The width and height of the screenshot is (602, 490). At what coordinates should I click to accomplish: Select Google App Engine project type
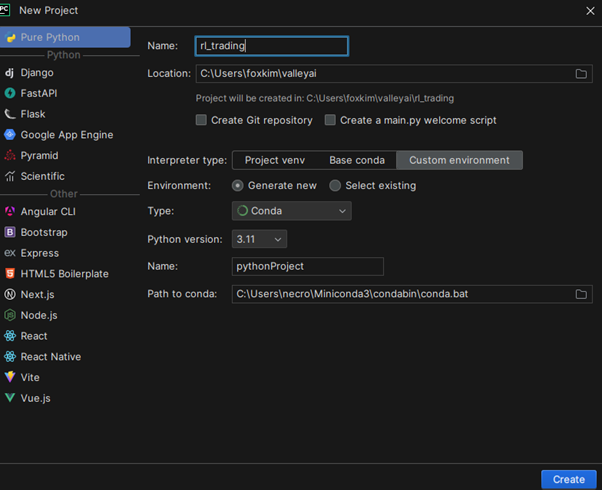pos(69,135)
